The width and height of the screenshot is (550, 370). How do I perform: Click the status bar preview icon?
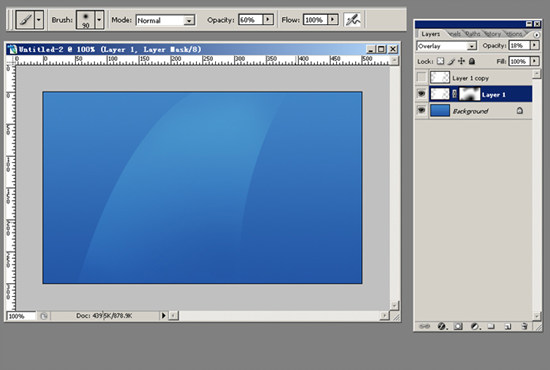click(x=43, y=316)
